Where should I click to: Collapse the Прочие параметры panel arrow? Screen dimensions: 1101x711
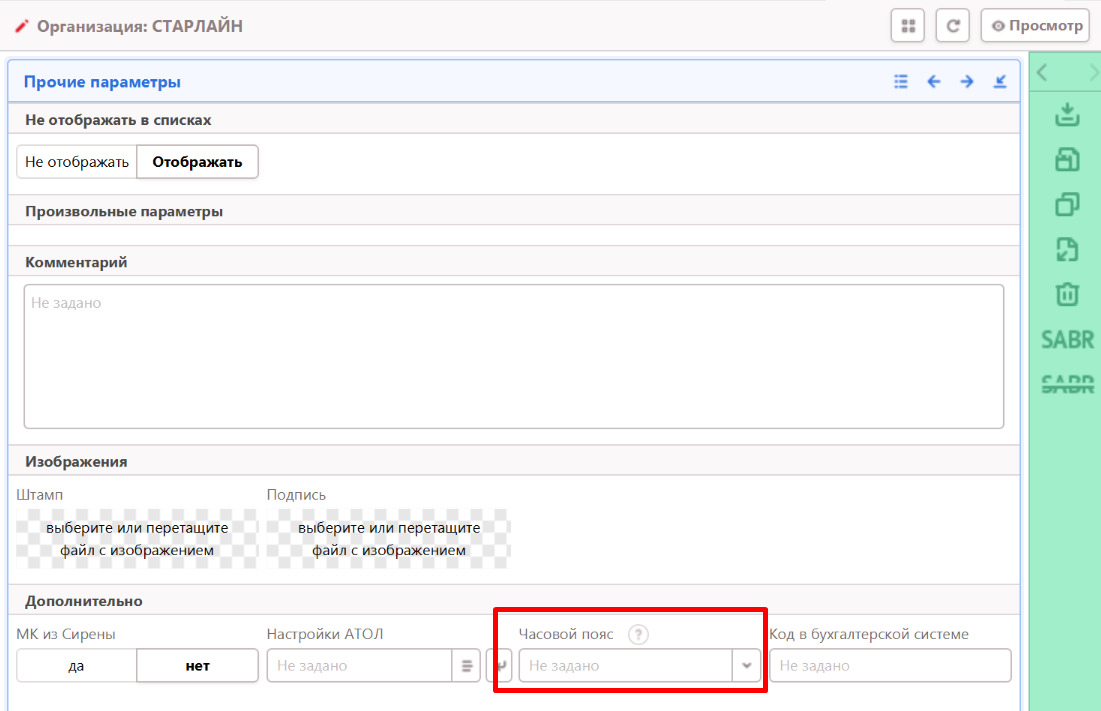(1000, 82)
